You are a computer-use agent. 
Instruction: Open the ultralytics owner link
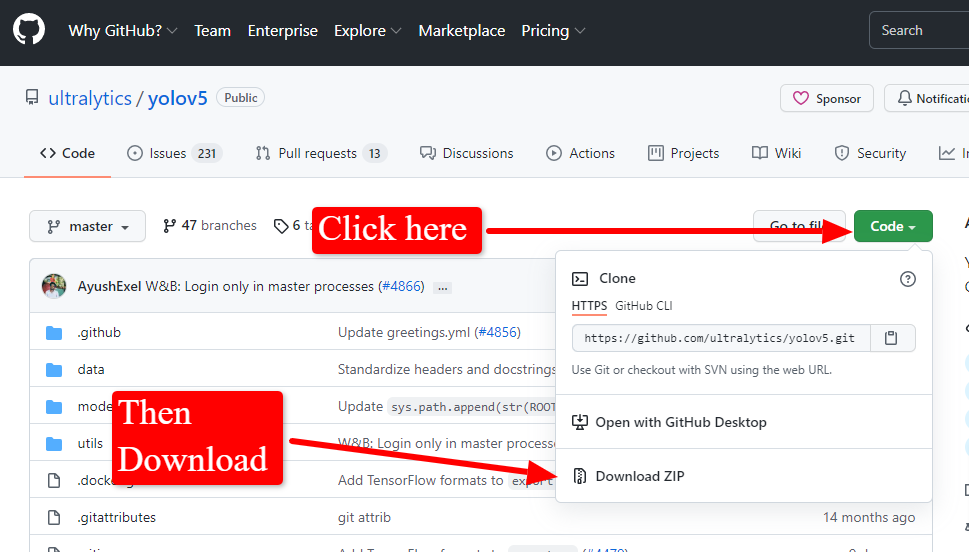[x=90, y=98]
